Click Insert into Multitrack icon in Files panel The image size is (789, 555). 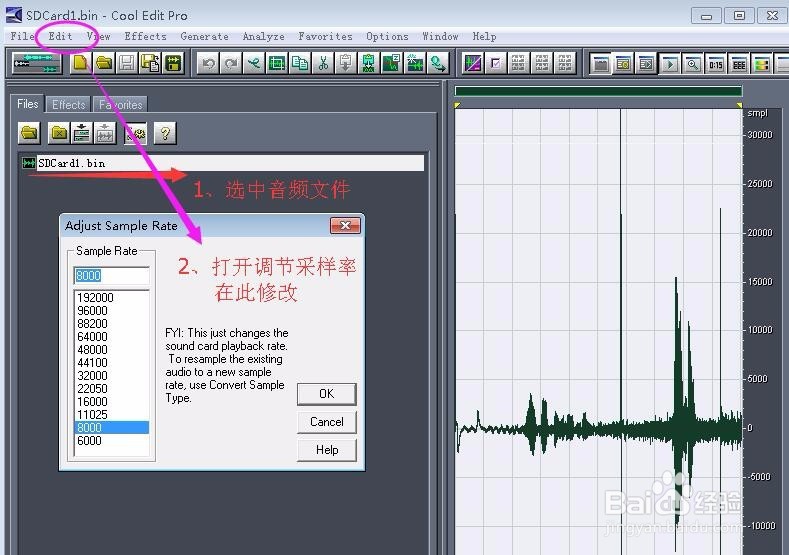pyautogui.click(x=82, y=133)
